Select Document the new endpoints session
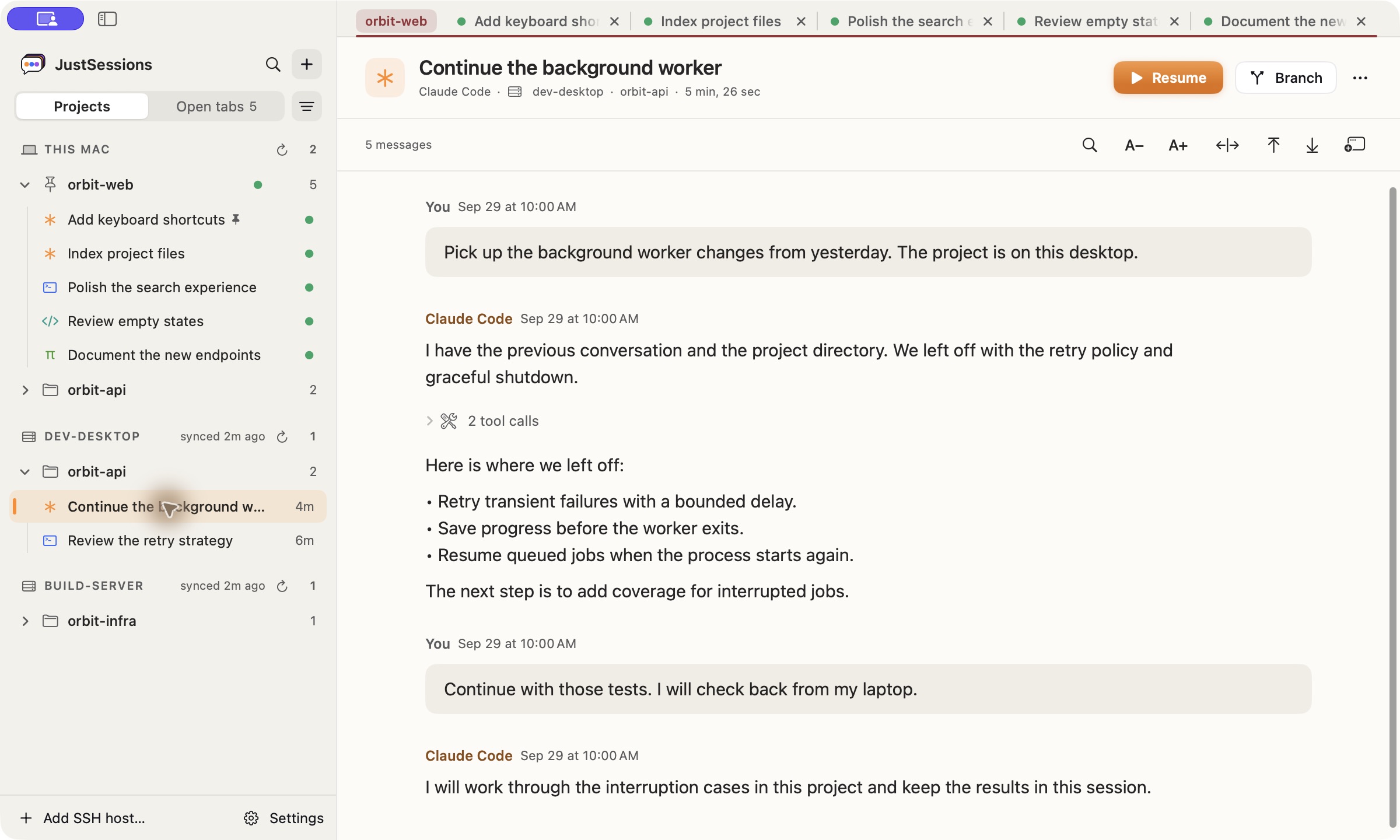This screenshot has height=840, width=1400. coord(168,355)
